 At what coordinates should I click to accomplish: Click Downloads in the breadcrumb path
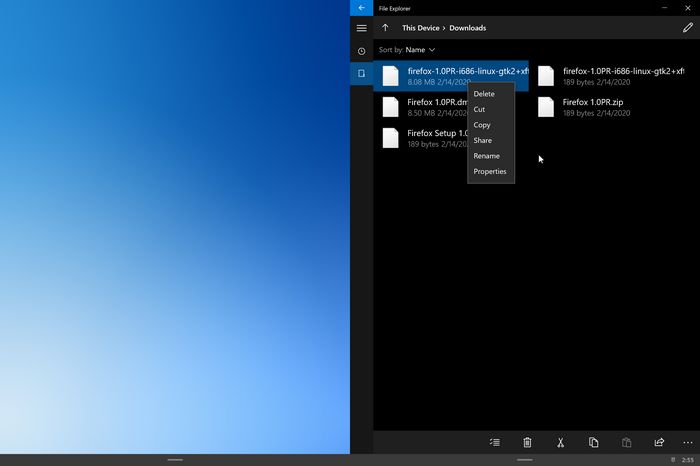click(x=467, y=28)
